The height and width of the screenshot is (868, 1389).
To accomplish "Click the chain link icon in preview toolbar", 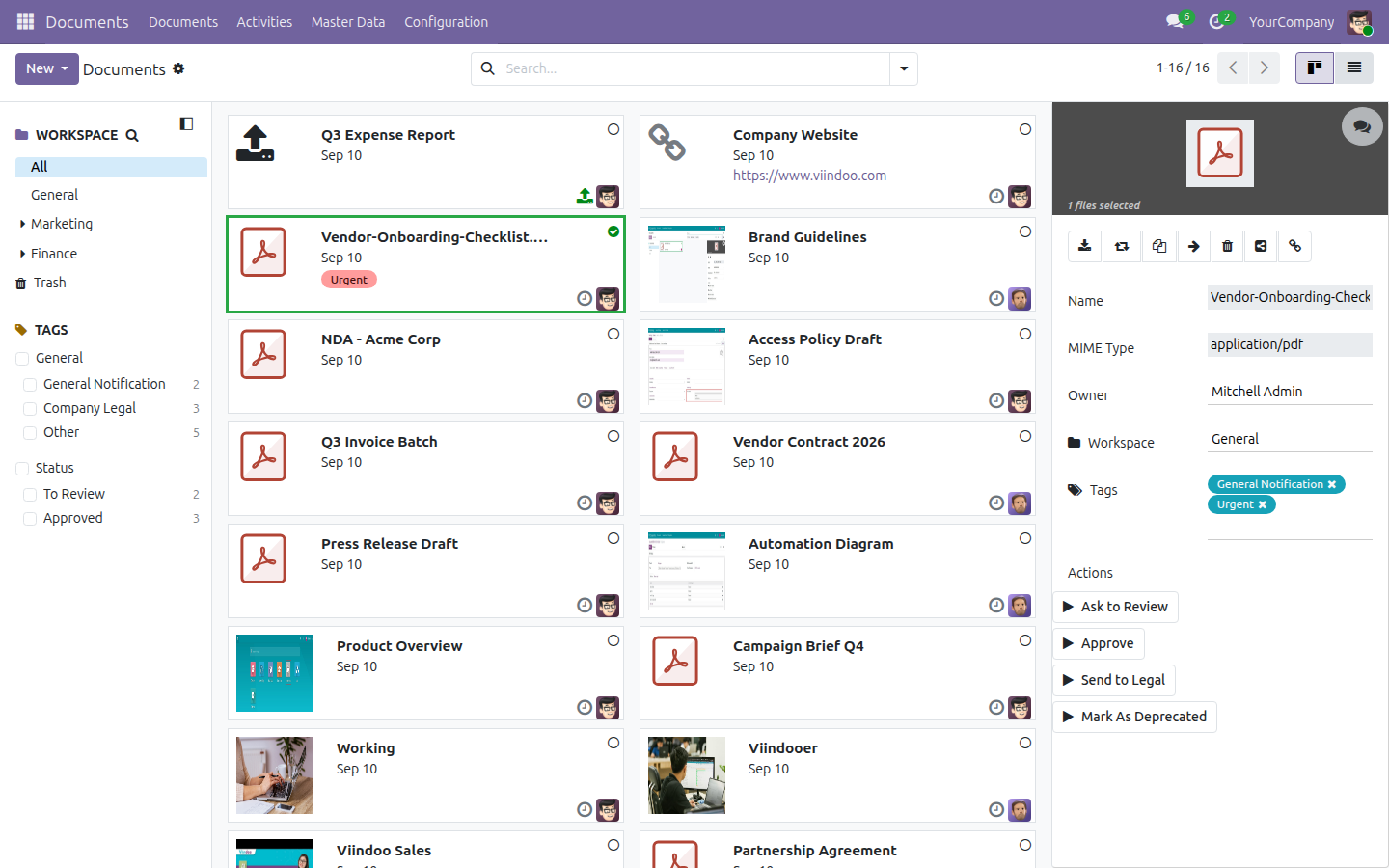I will click(x=1295, y=246).
